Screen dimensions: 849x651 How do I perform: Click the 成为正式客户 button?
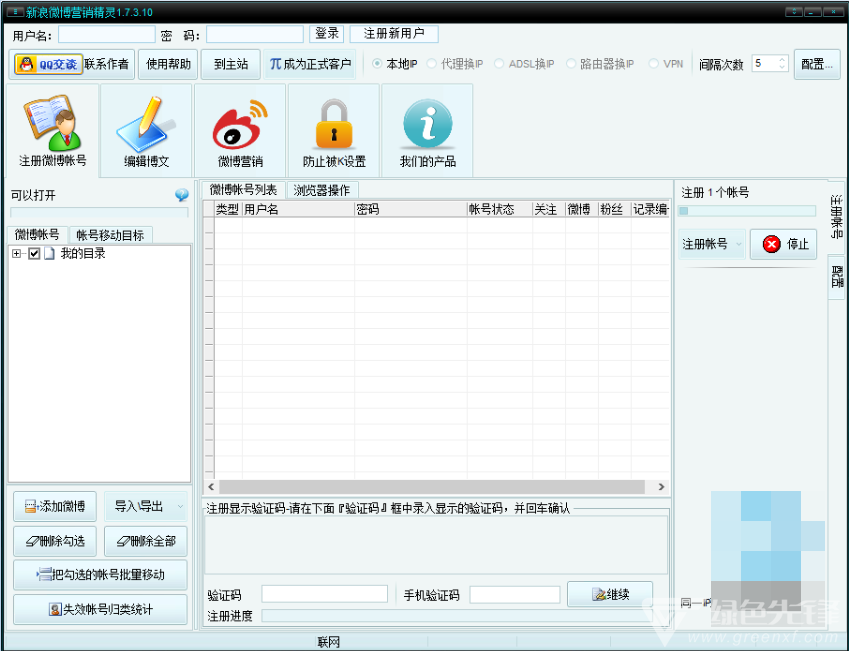[x=310, y=64]
